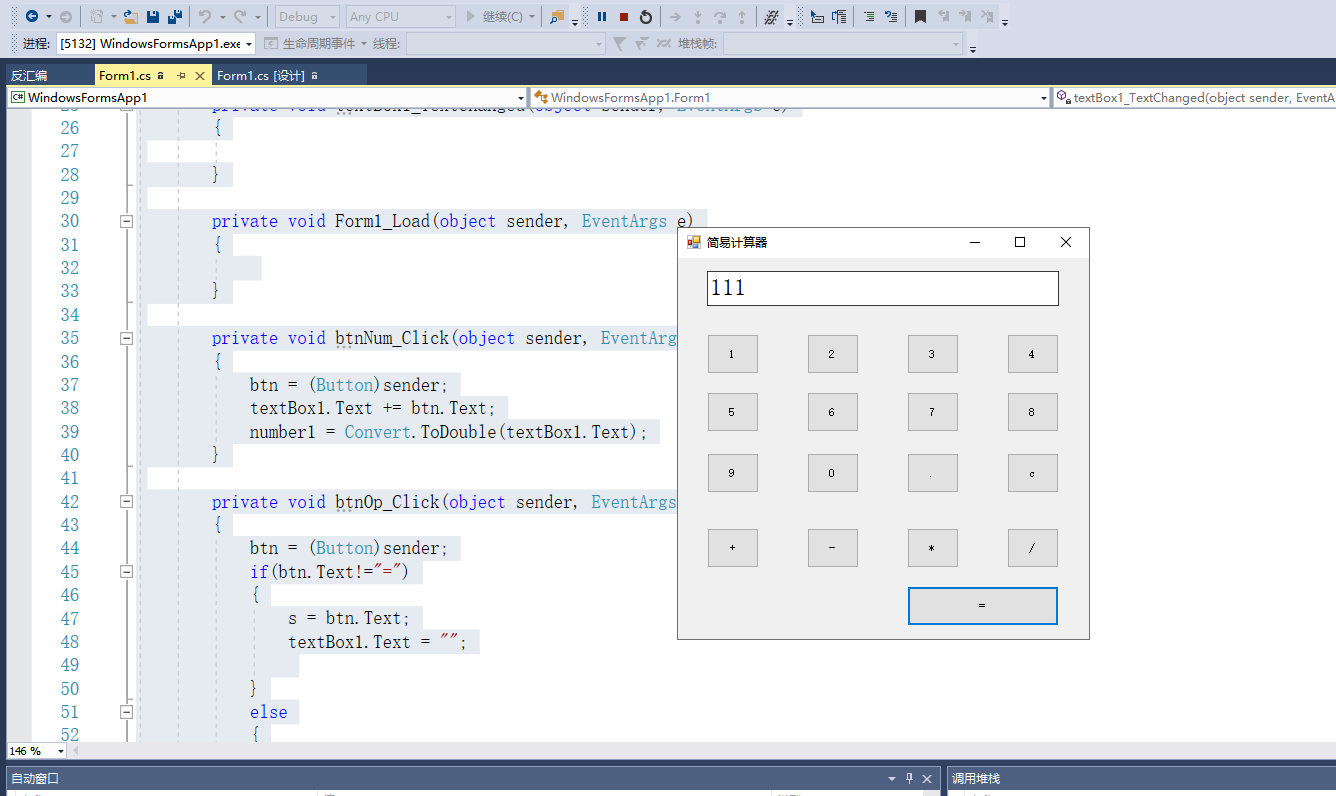The image size is (1336, 796).
Task: Collapse the Form1_Load method at line 30
Action: pos(126,221)
